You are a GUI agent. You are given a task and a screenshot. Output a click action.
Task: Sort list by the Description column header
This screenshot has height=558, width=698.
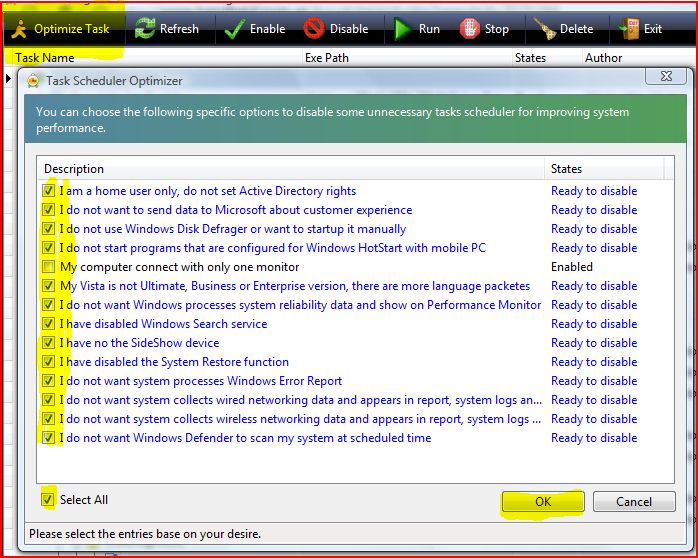[290, 169]
